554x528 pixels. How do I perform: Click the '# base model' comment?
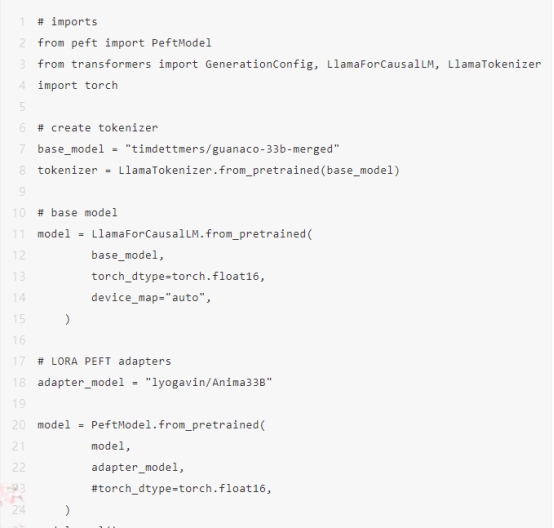pos(77,213)
